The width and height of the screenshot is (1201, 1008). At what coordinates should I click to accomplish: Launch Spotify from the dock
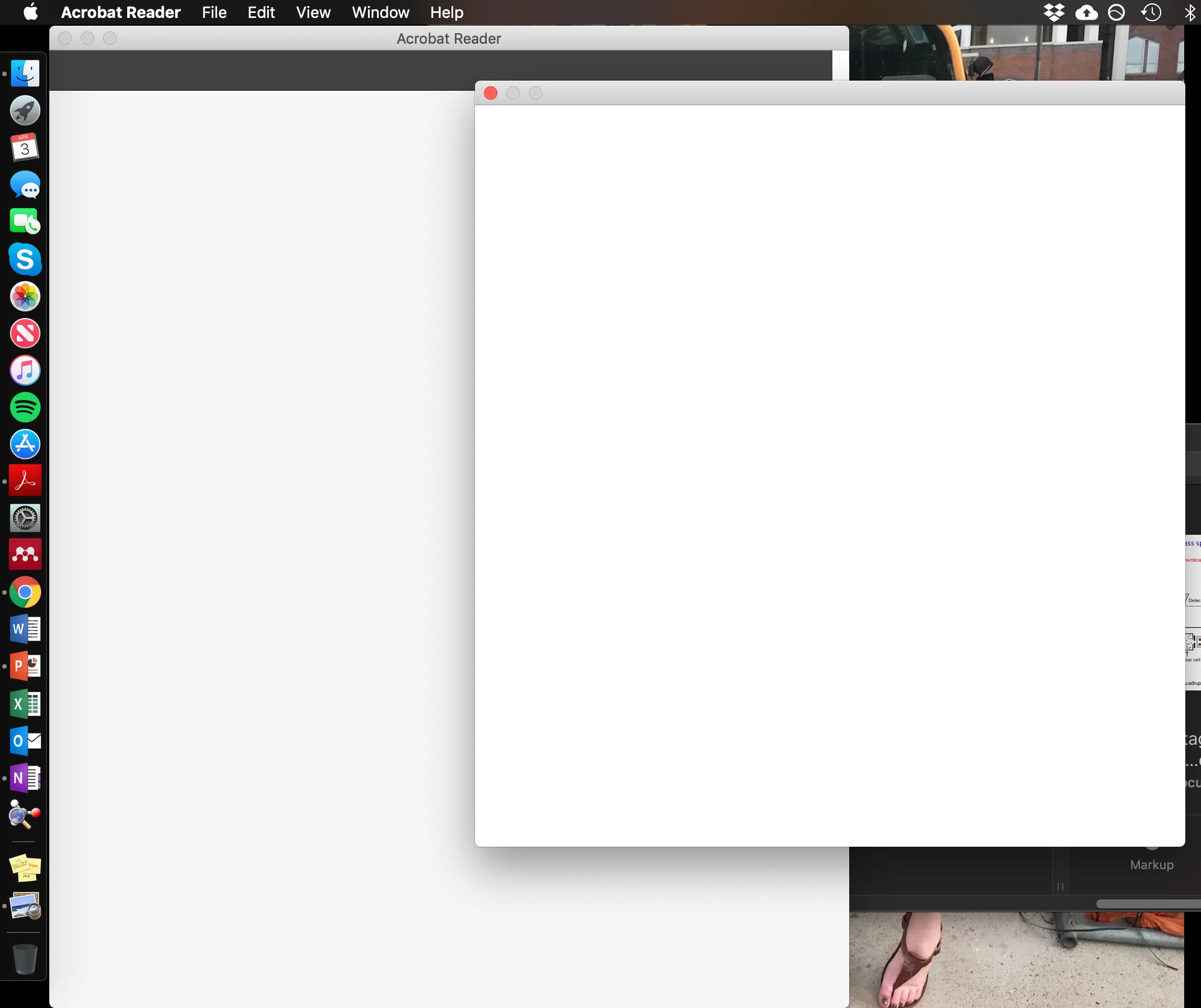(x=25, y=407)
